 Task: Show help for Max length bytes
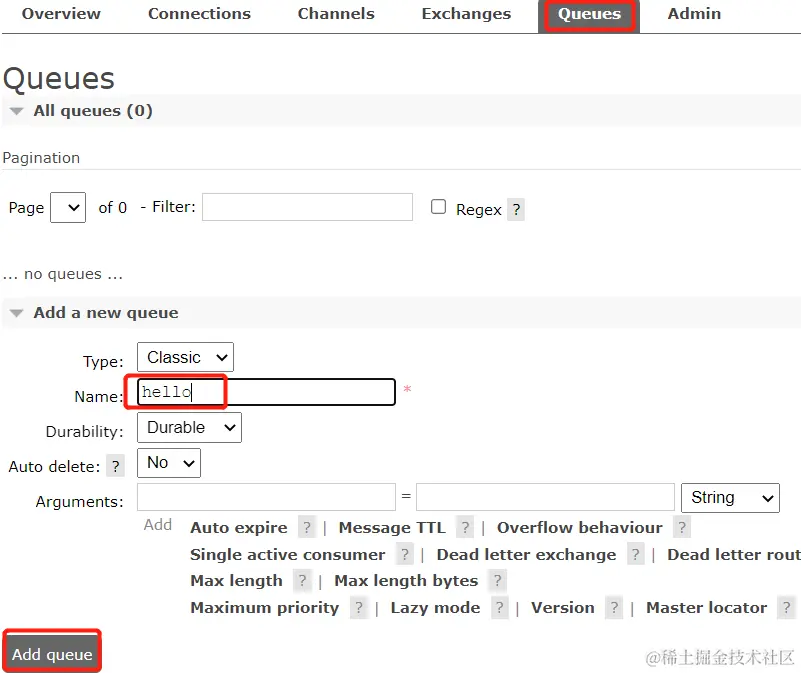[x=497, y=581]
